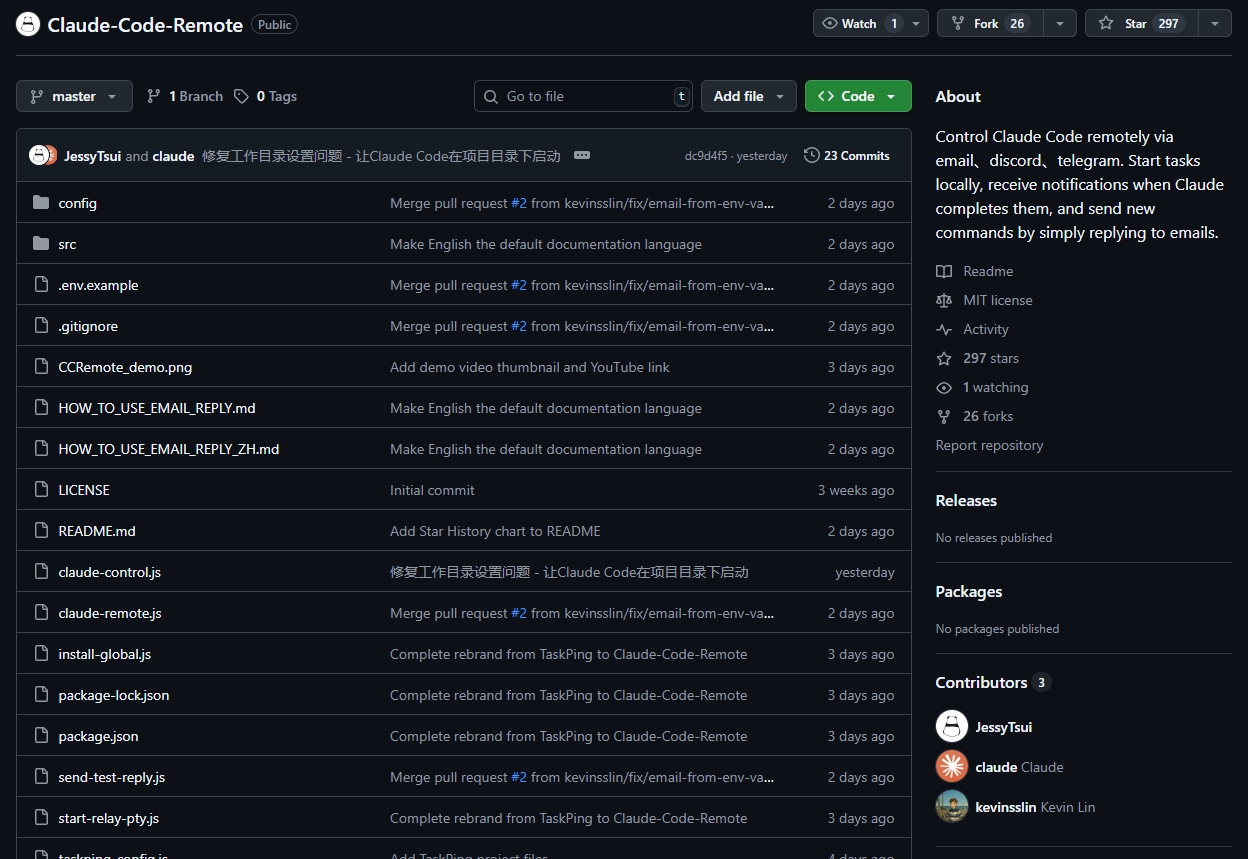View the 23 Commits history
The width and height of the screenshot is (1248, 859).
847,155
